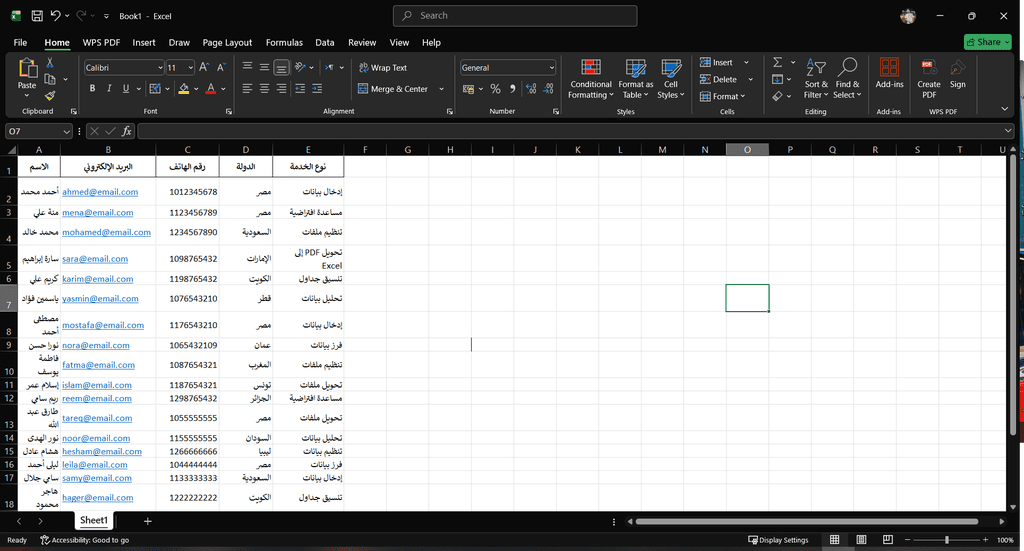Toggle Italic formatting

pyautogui.click(x=110, y=89)
